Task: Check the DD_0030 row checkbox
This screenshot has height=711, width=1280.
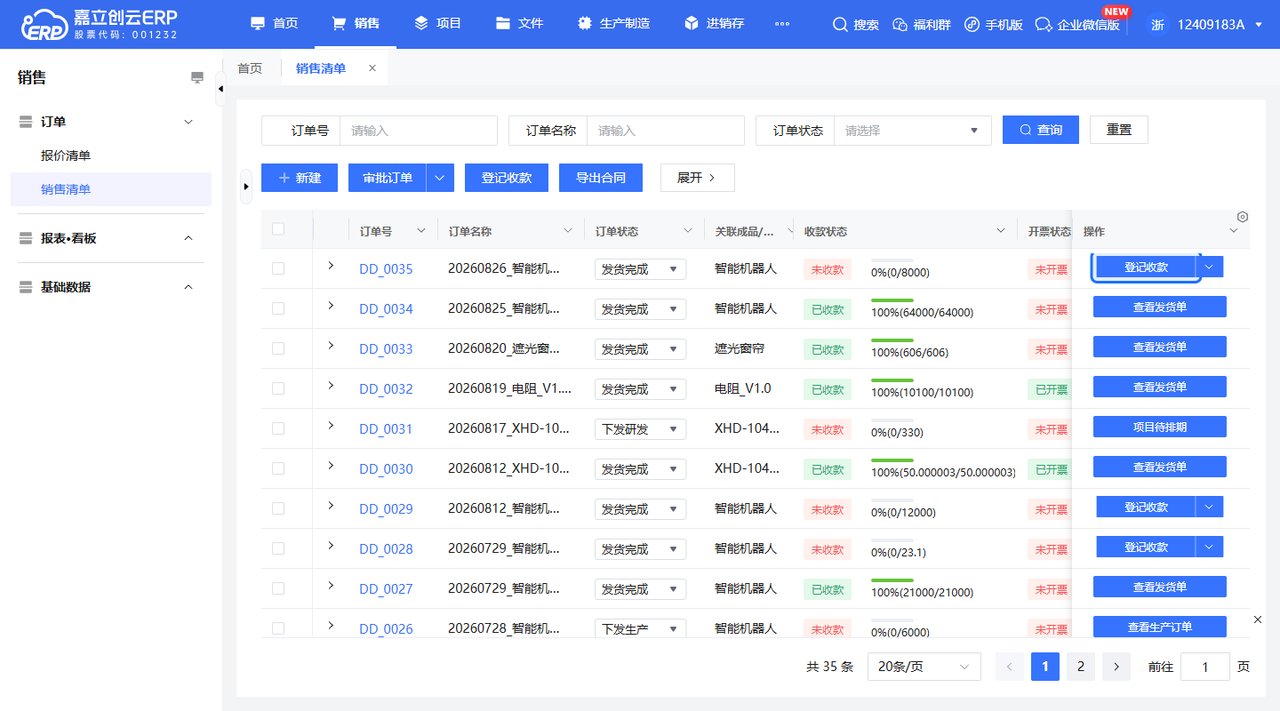Action: click(278, 468)
